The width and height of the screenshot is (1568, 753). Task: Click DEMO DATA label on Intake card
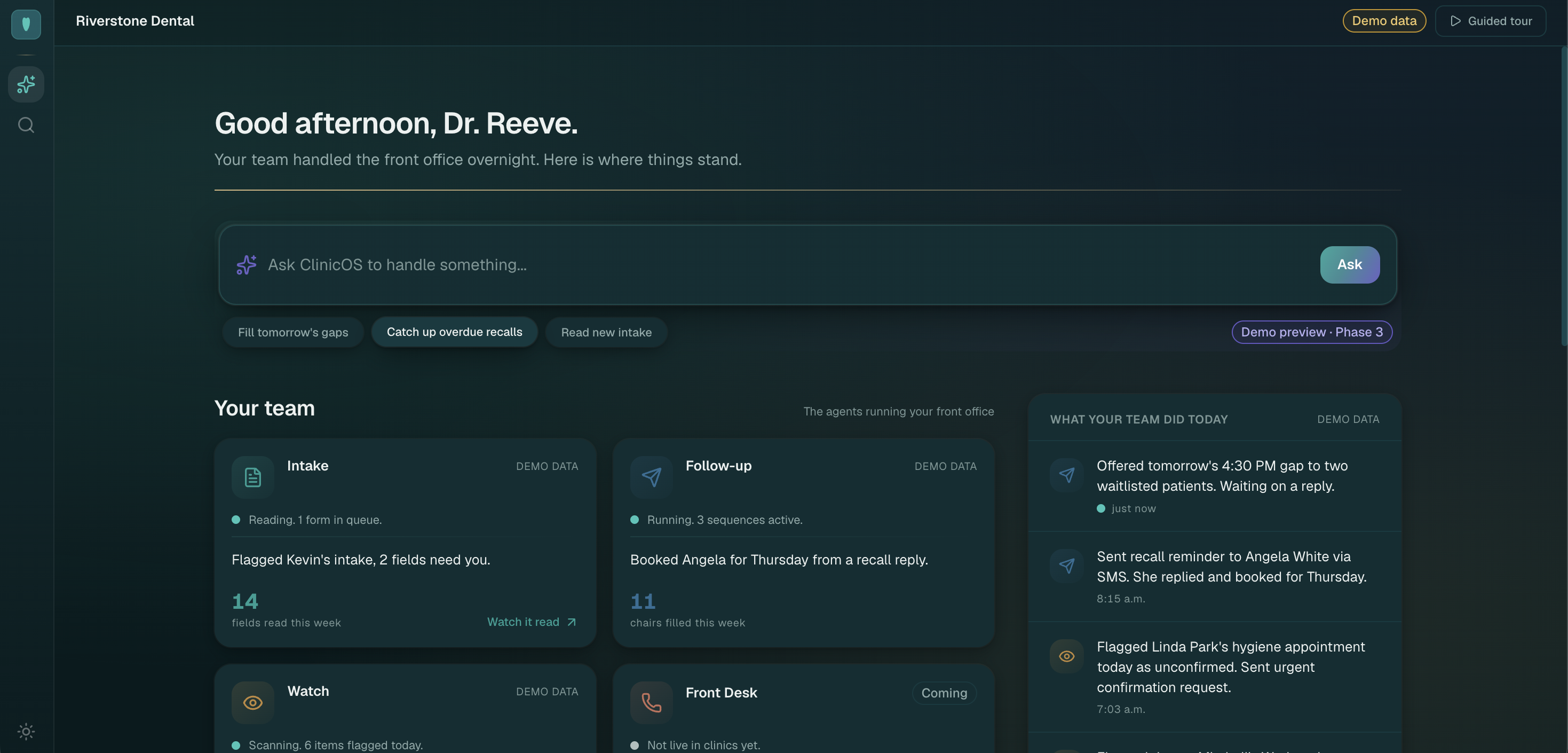(547, 466)
